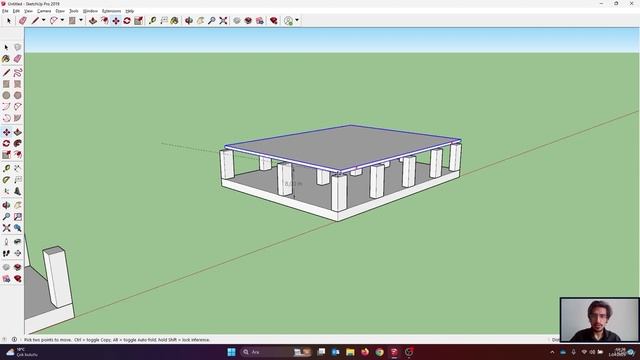Image resolution: width=640 pixels, height=360 pixels.
Task: Select the Paint Bucket in the top toolbar
Action: [175, 20]
